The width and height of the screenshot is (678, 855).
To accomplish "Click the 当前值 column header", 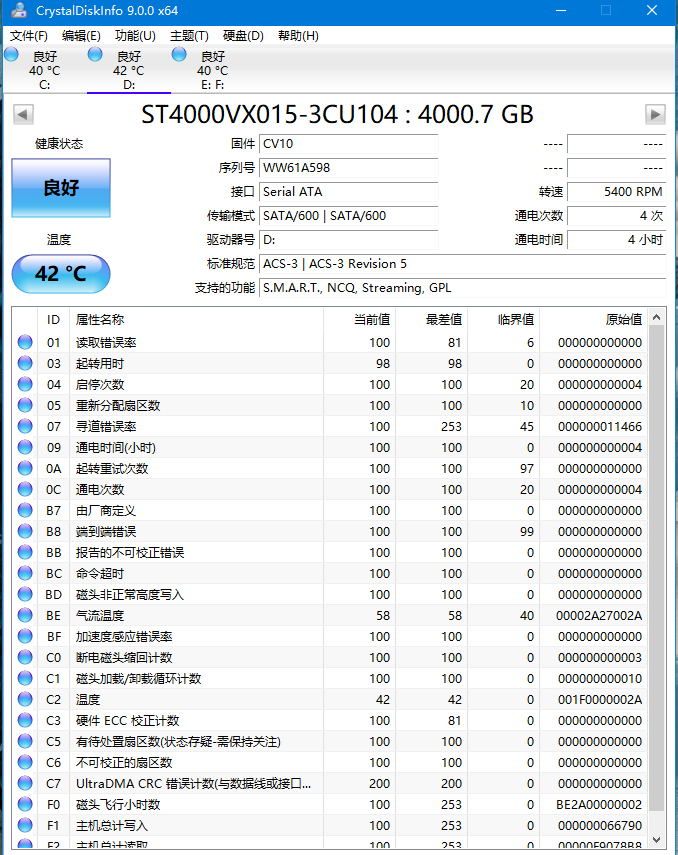I will tap(359, 320).
